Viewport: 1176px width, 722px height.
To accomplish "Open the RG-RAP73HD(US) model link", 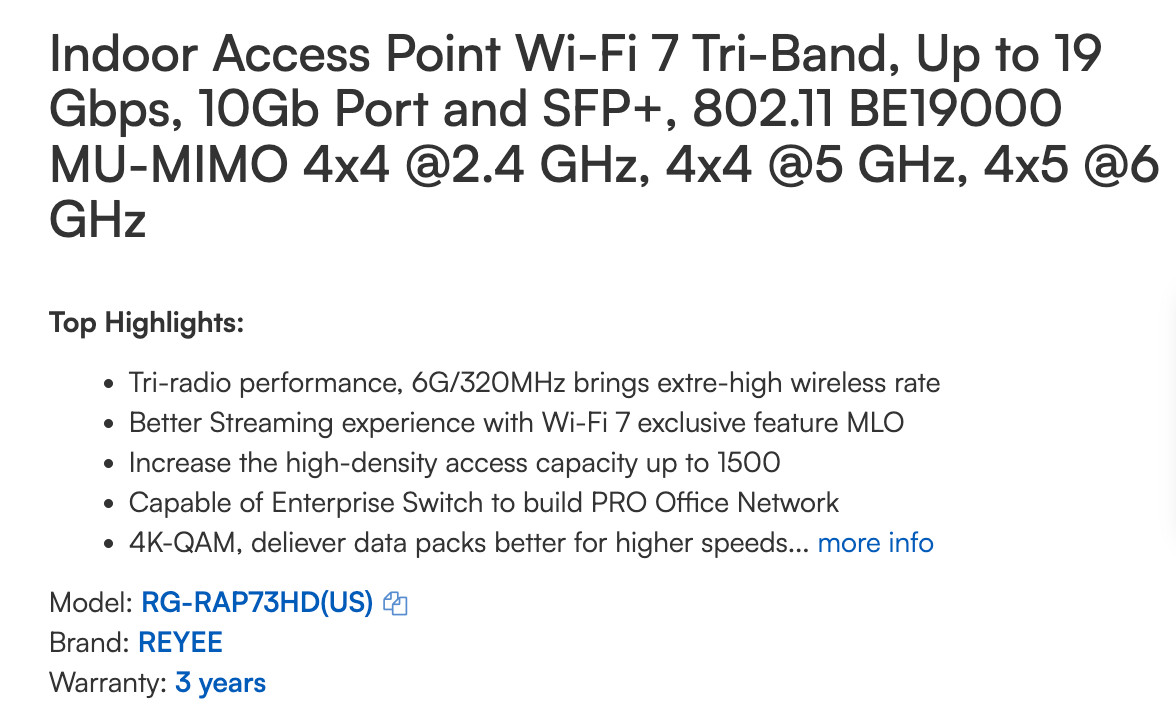I will (257, 603).
